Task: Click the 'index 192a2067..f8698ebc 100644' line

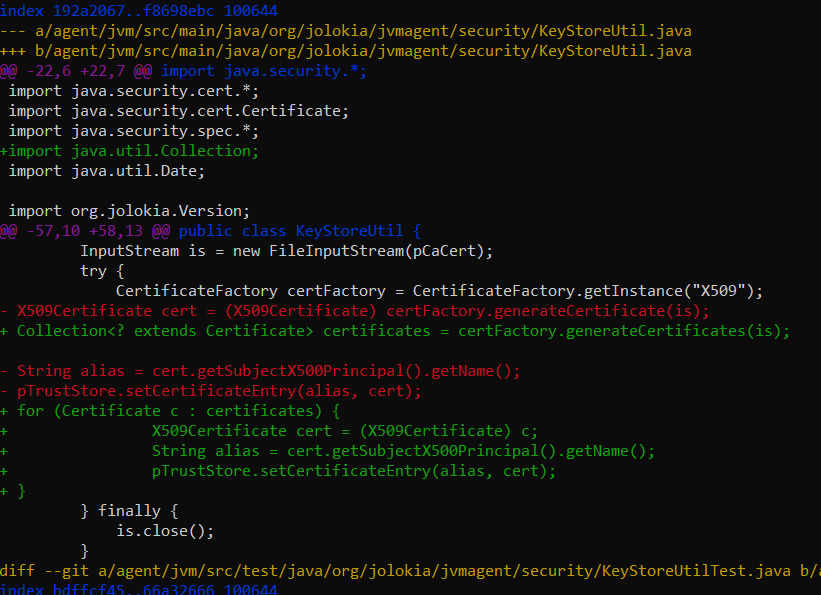Action: pyautogui.click(x=139, y=10)
